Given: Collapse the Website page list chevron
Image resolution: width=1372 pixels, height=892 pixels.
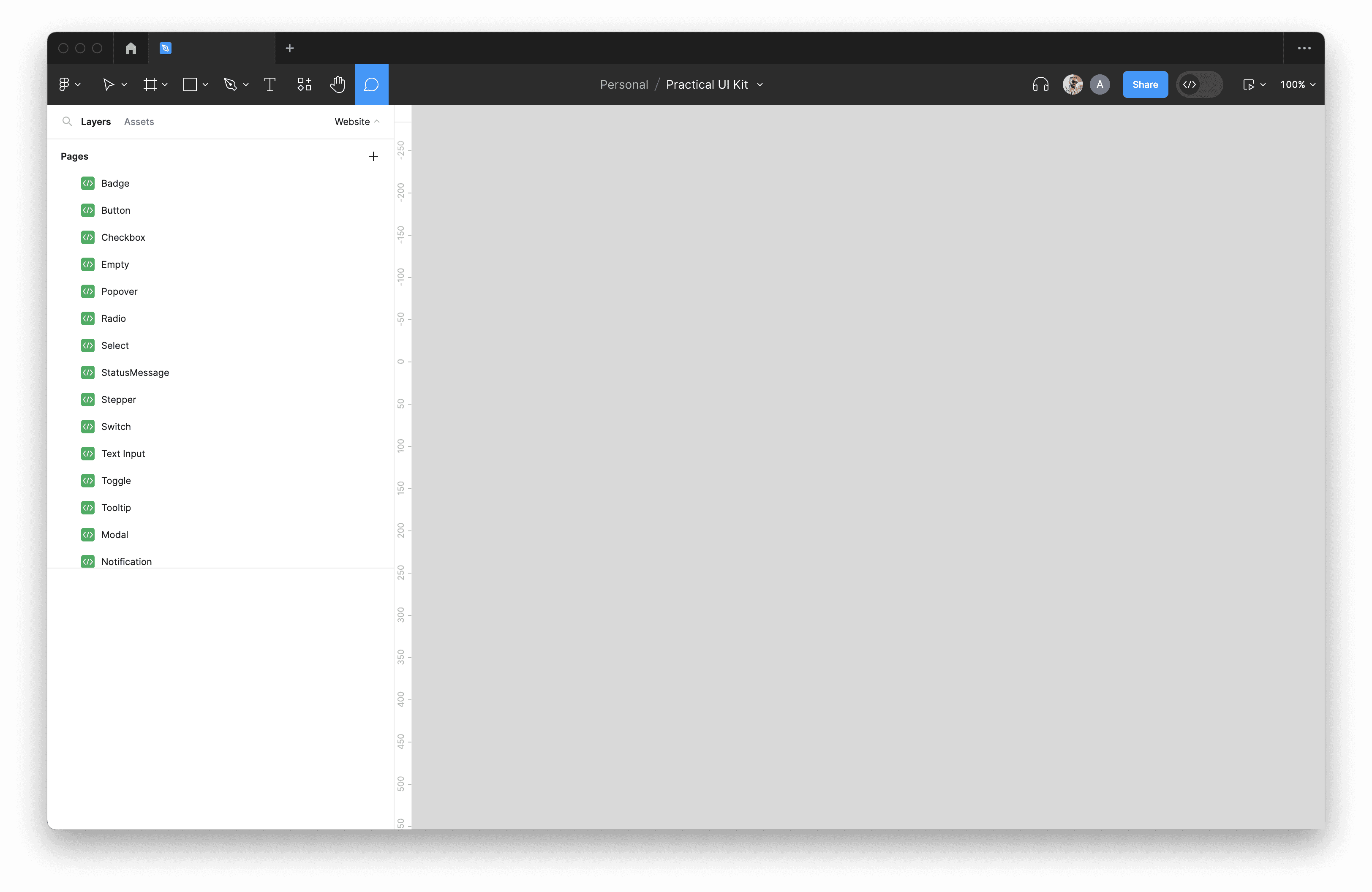Looking at the screenshot, I should (x=377, y=122).
